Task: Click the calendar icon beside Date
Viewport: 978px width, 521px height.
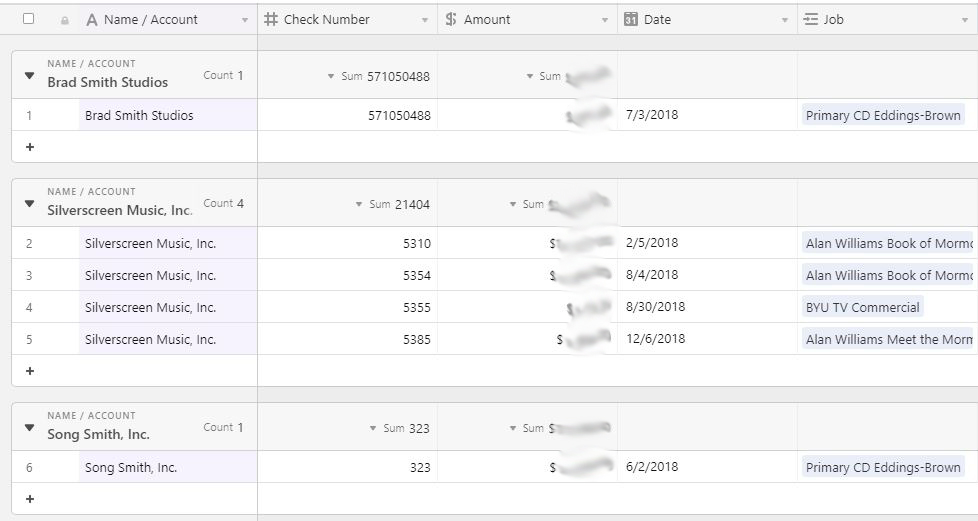Action: [631, 19]
